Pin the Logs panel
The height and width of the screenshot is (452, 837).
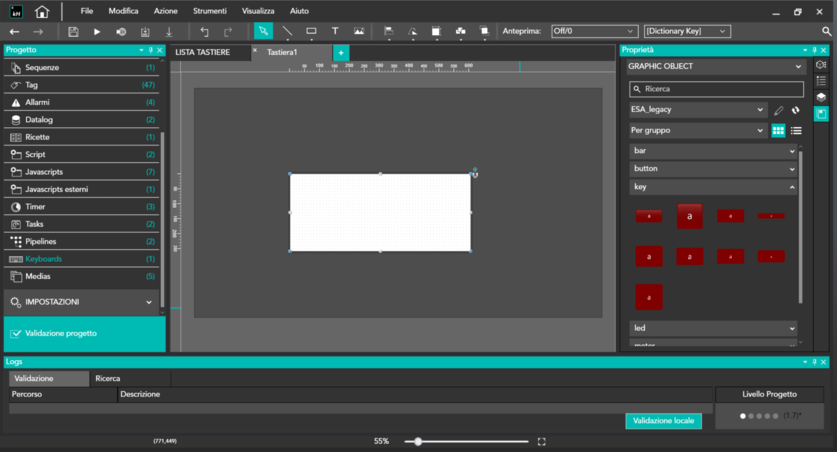point(815,362)
